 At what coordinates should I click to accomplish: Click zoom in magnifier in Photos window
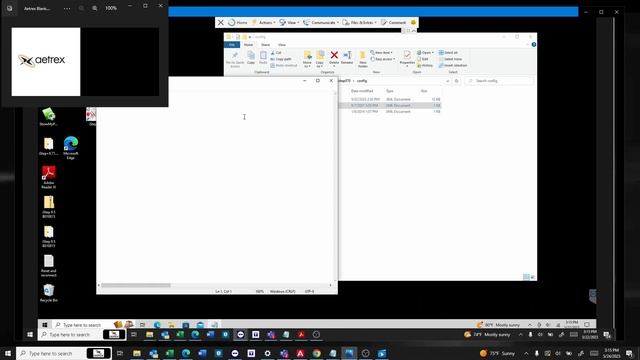tap(95, 8)
